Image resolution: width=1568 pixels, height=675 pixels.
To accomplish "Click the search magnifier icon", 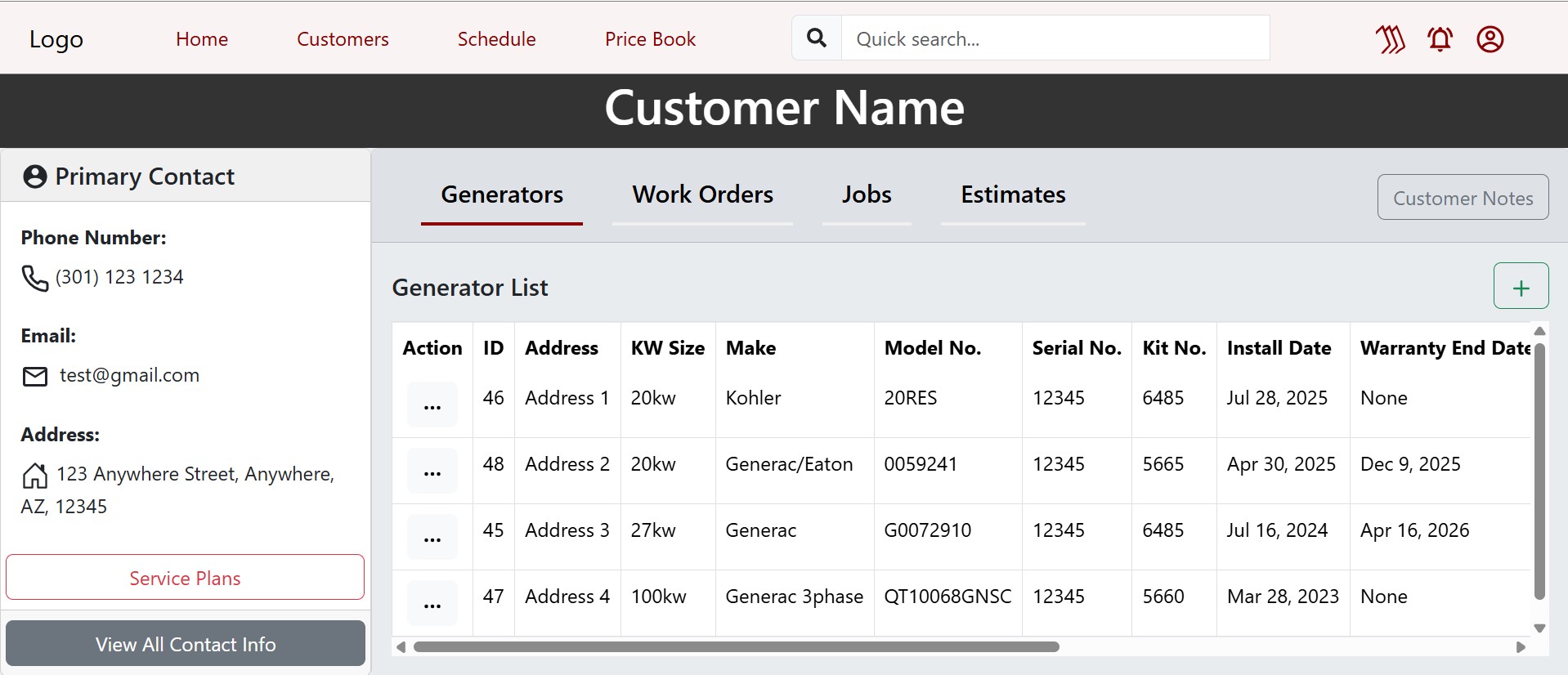I will tap(816, 38).
